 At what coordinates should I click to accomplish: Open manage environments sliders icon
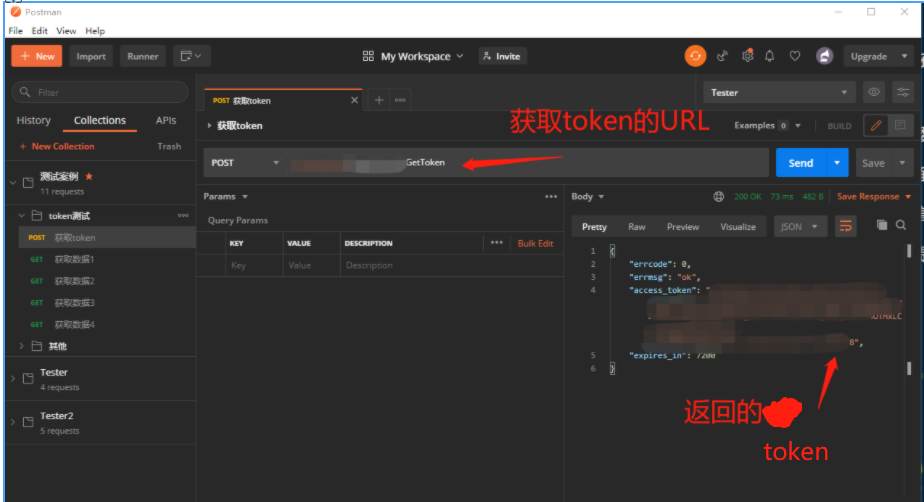(x=902, y=92)
